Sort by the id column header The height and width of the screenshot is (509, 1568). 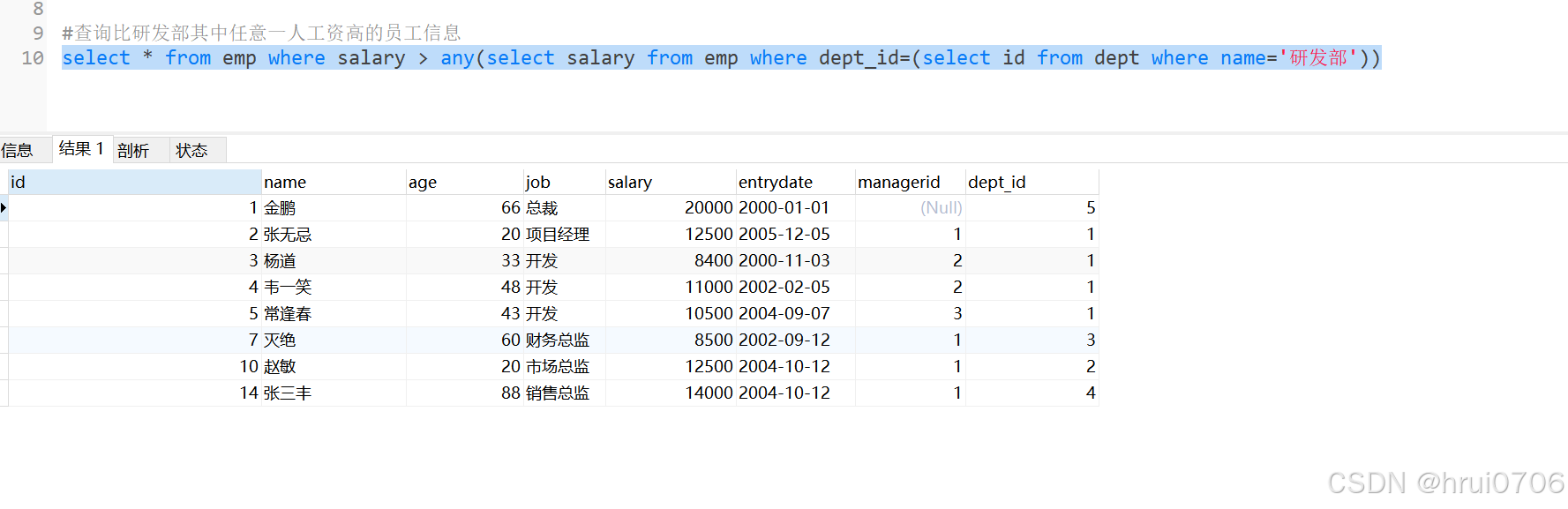click(135, 182)
